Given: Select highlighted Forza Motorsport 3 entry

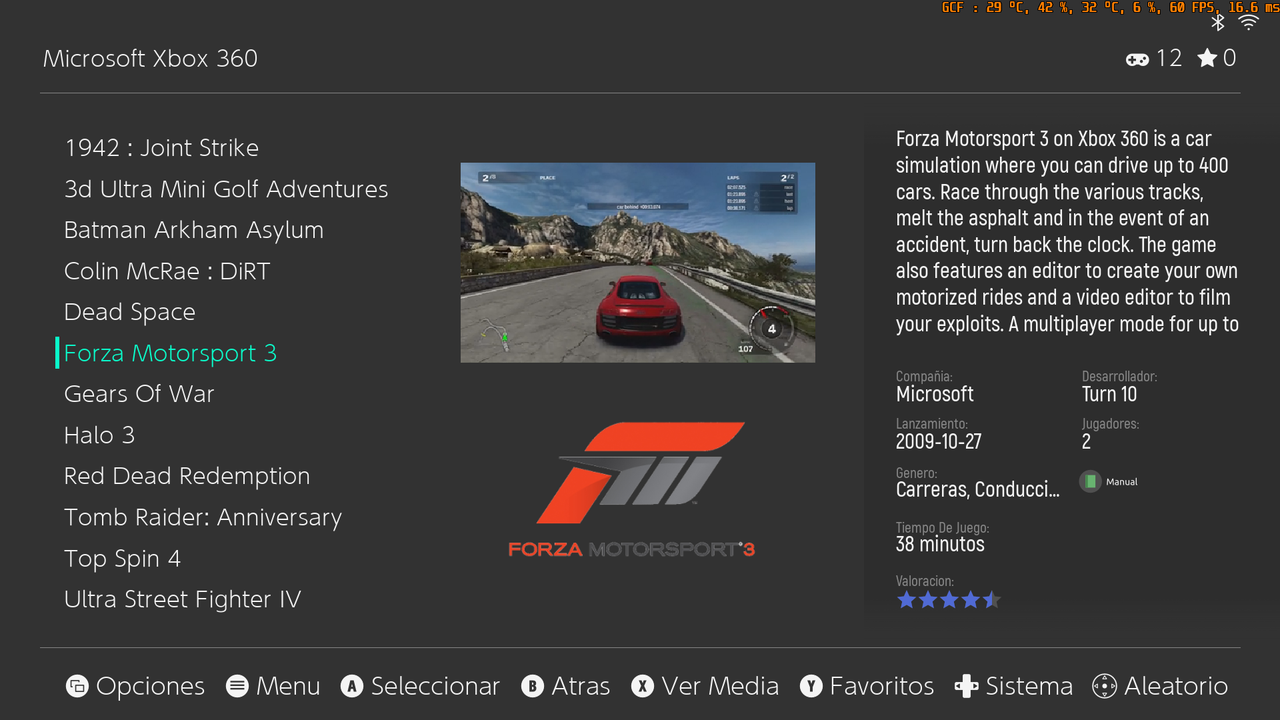Looking at the screenshot, I should click(x=170, y=353).
